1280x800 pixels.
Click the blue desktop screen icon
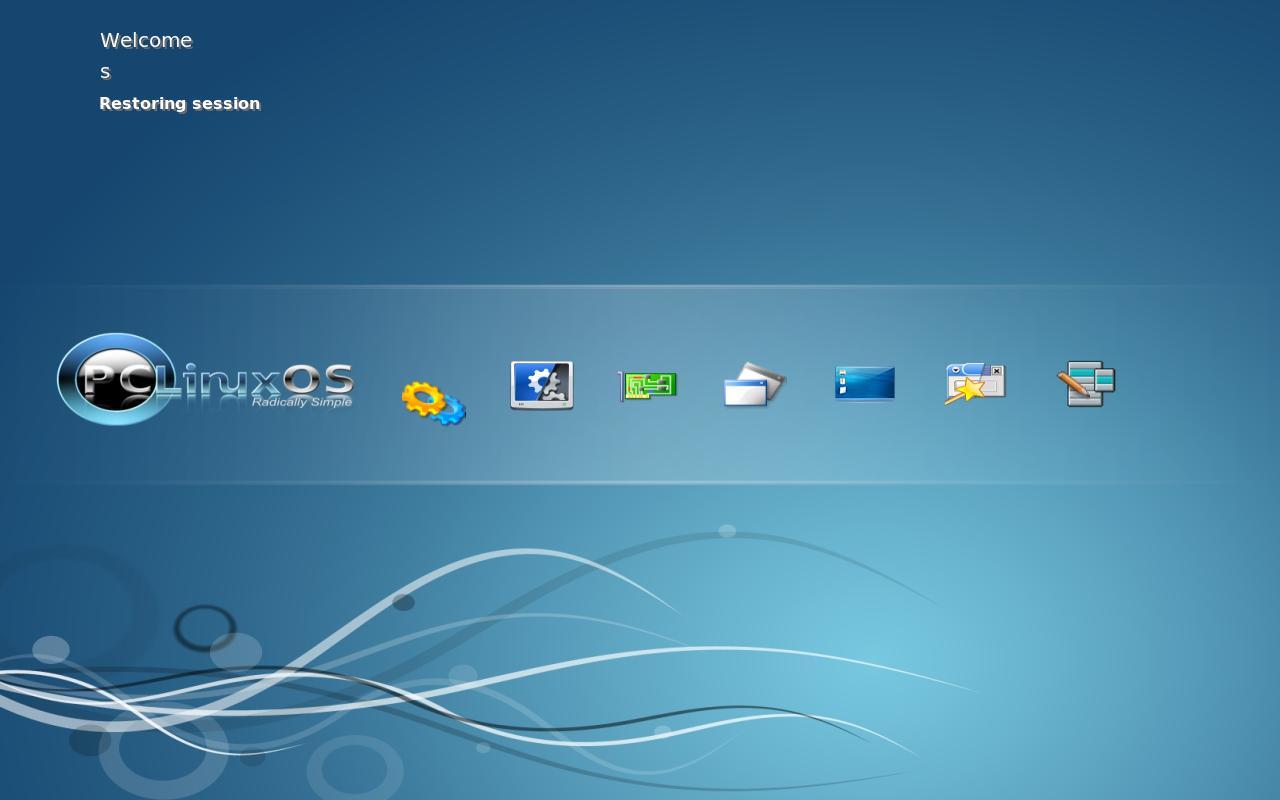click(865, 383)
